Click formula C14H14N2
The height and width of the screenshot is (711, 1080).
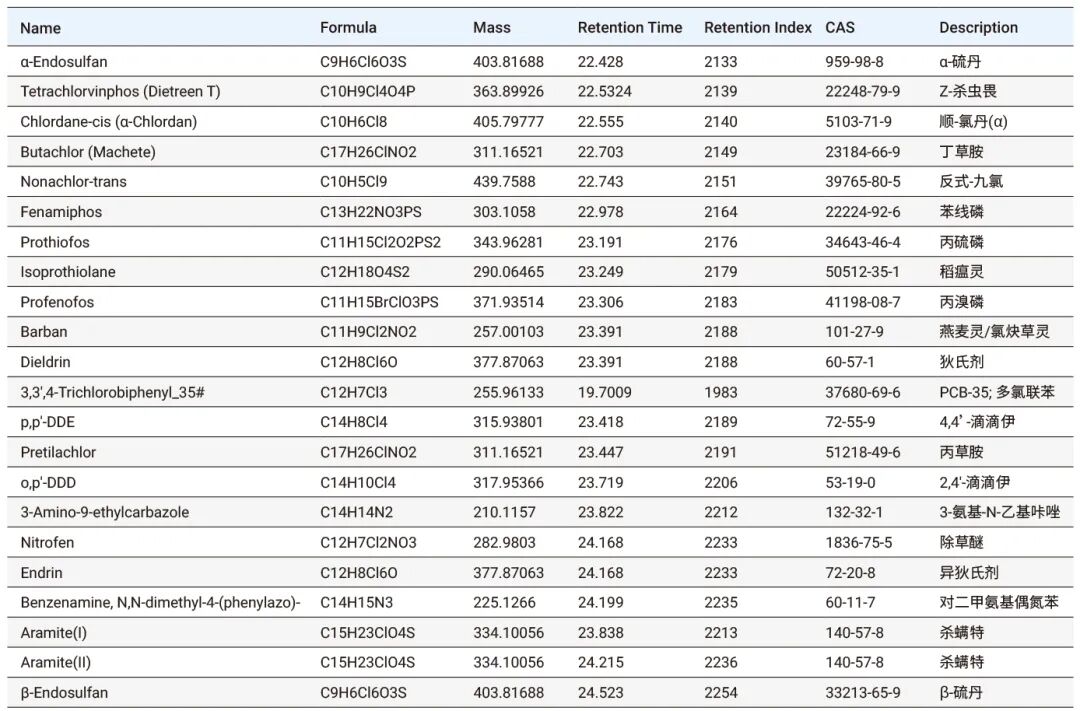click(356, 512)
